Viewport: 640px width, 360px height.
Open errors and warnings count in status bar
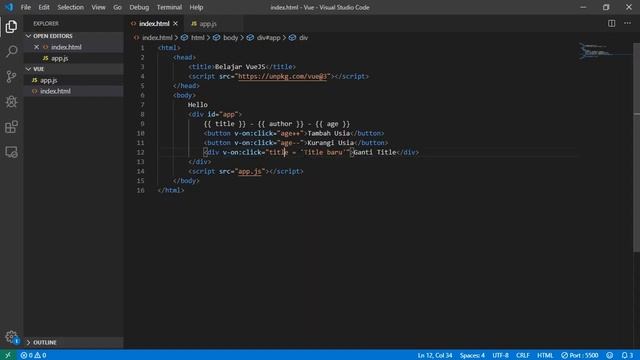click(x=33, y=356)
